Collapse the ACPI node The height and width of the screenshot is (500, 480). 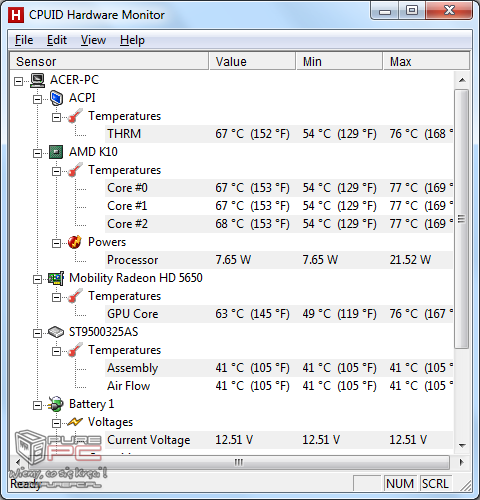pyautogui.click(x=37, y=99)
